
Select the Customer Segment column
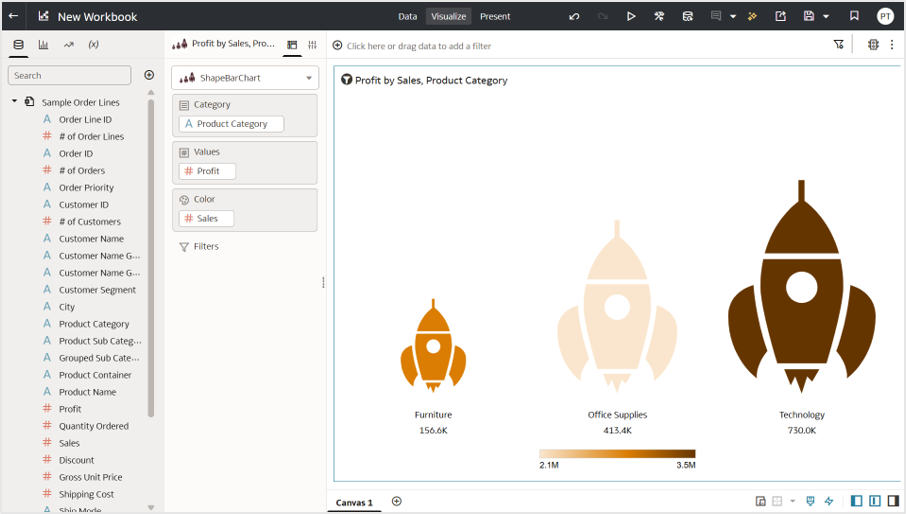[97, 290]
